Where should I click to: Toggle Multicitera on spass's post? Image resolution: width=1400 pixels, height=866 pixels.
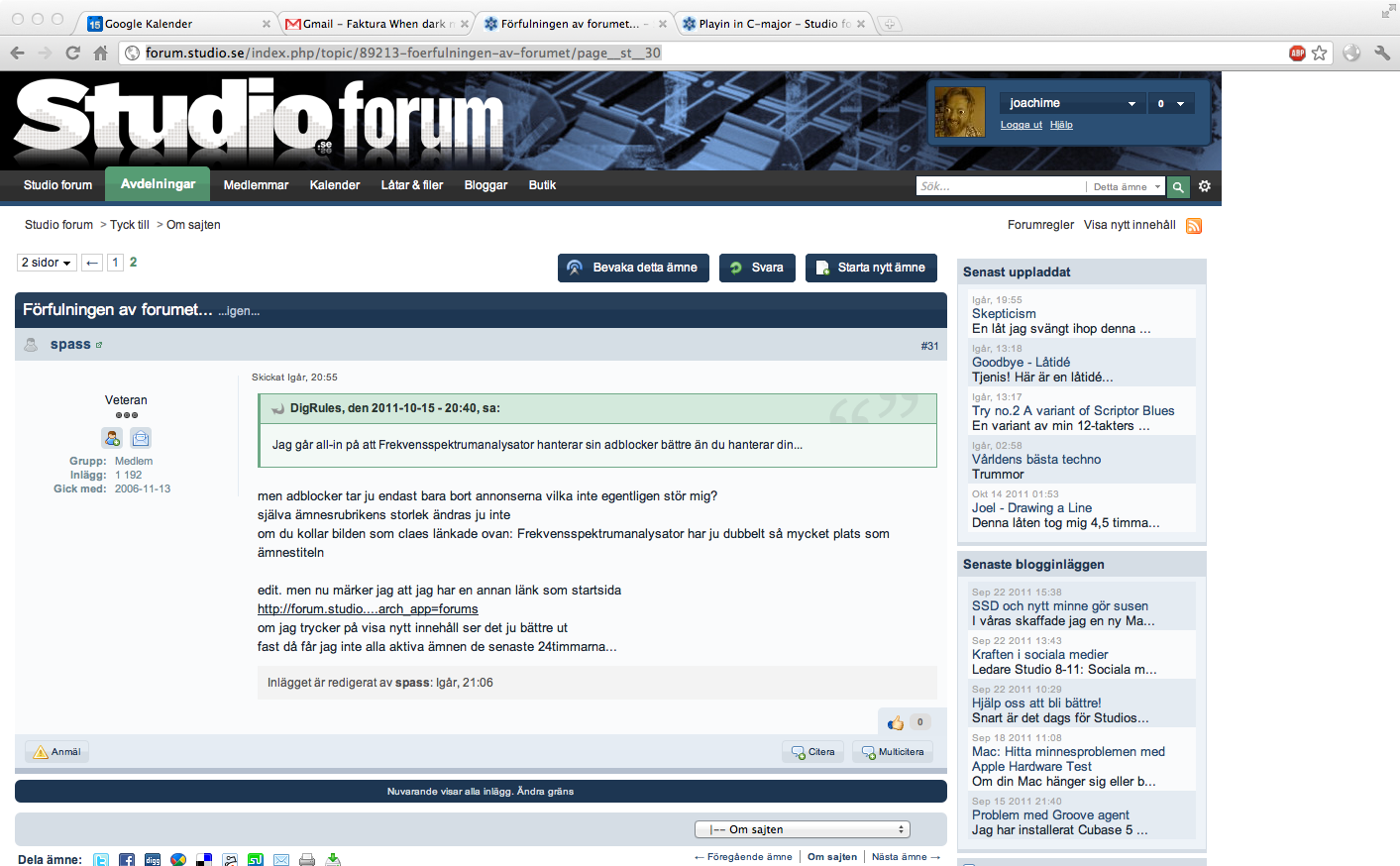pyautogui.click(x=892, y=752)
